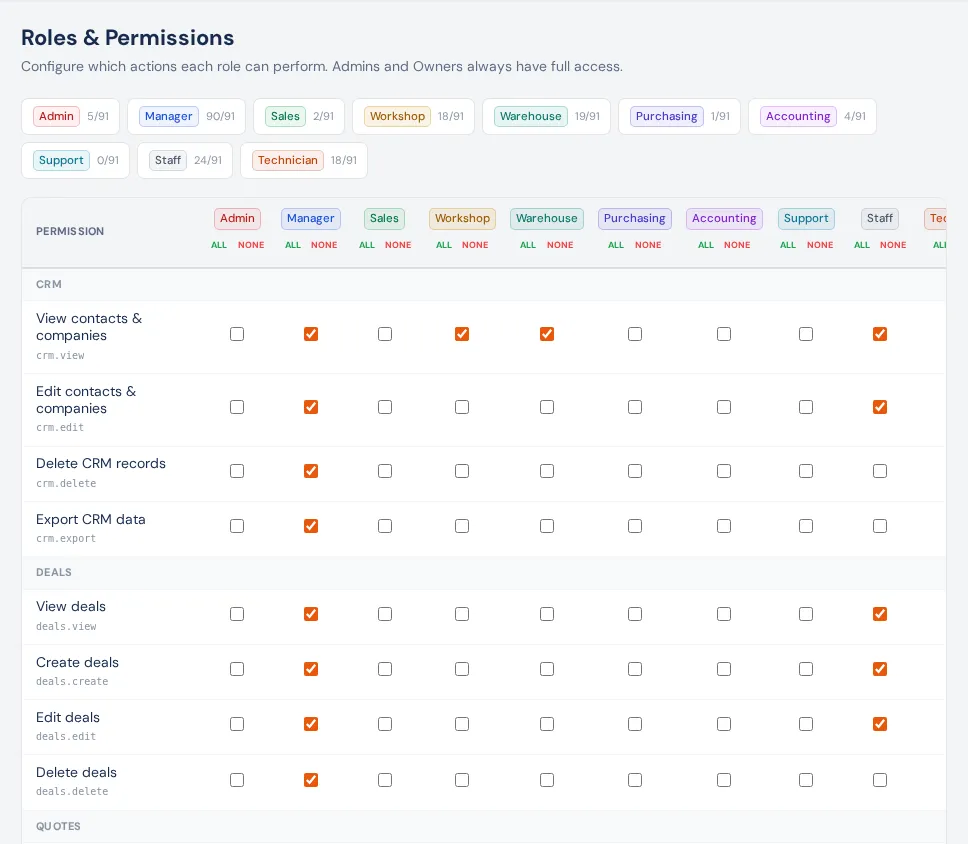Select the Support 0/91 role card
The height and width of the screenshot is (844, 968).
pyautogui.click(x=75, y=161)
